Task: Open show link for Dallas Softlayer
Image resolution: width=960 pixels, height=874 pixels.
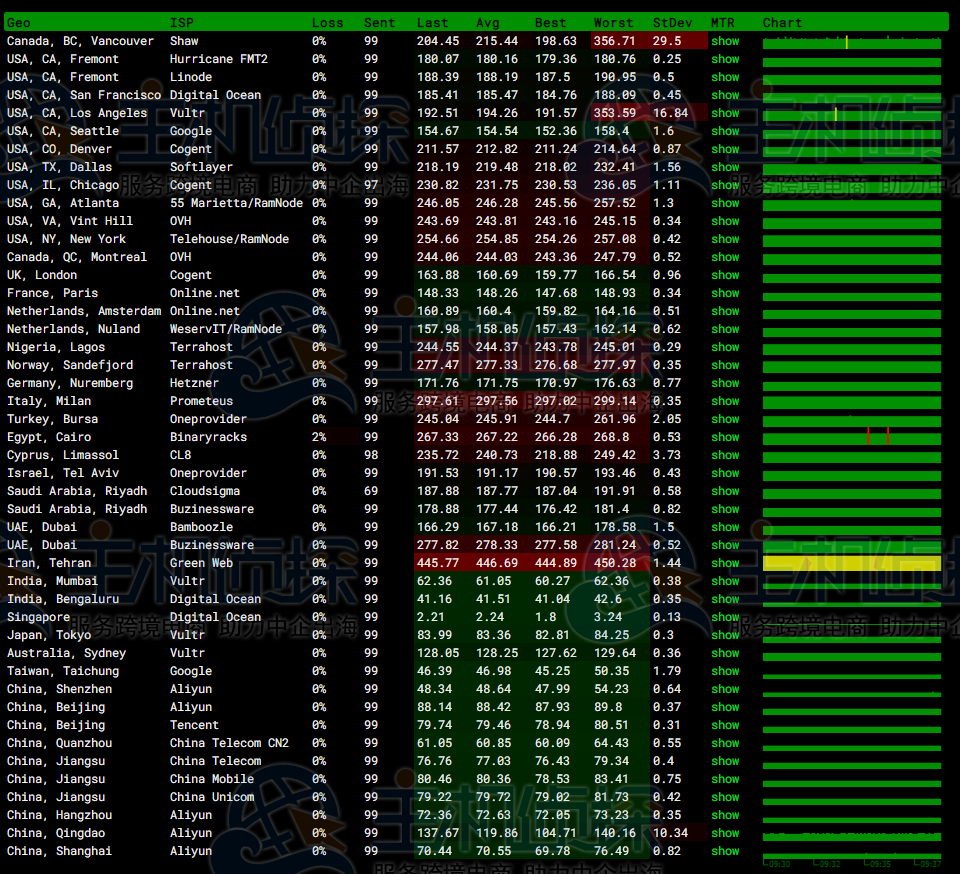Action: click(x=725, y=167)
